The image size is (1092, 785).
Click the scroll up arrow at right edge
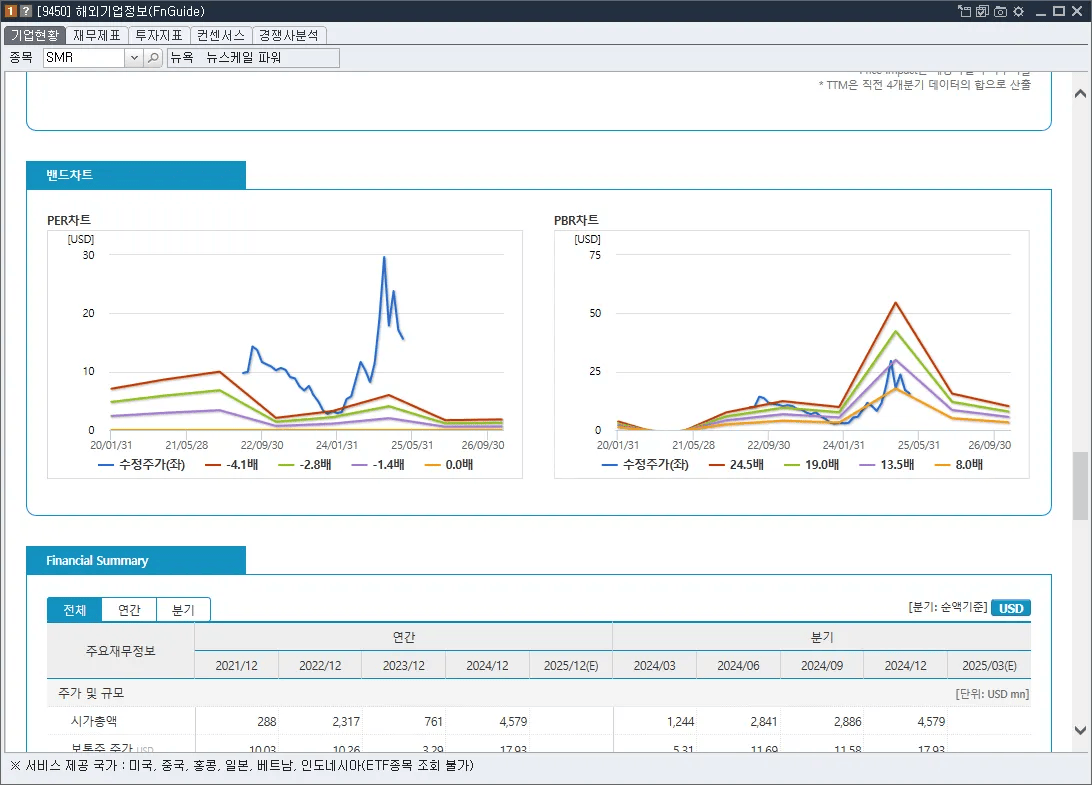1080,93
